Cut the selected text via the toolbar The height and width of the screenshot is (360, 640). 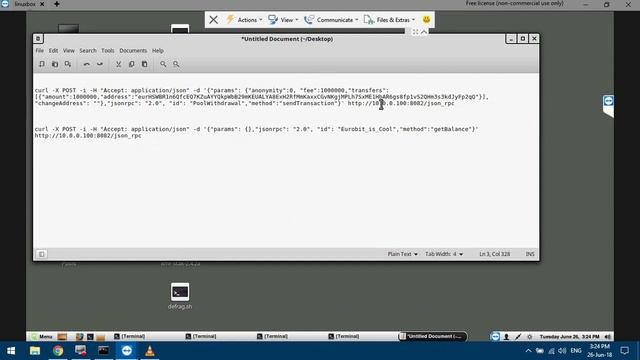click(x=118, y=64)
